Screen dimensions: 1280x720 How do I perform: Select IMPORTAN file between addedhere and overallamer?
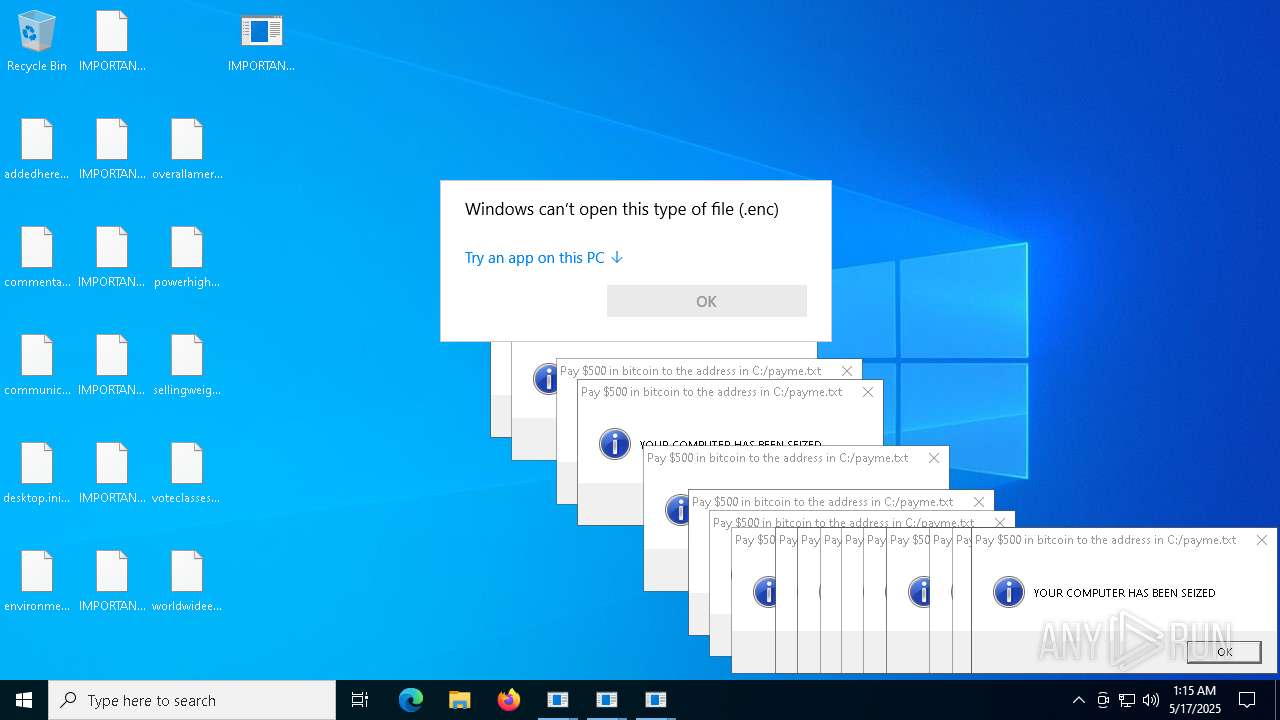[x=112, y=150]
